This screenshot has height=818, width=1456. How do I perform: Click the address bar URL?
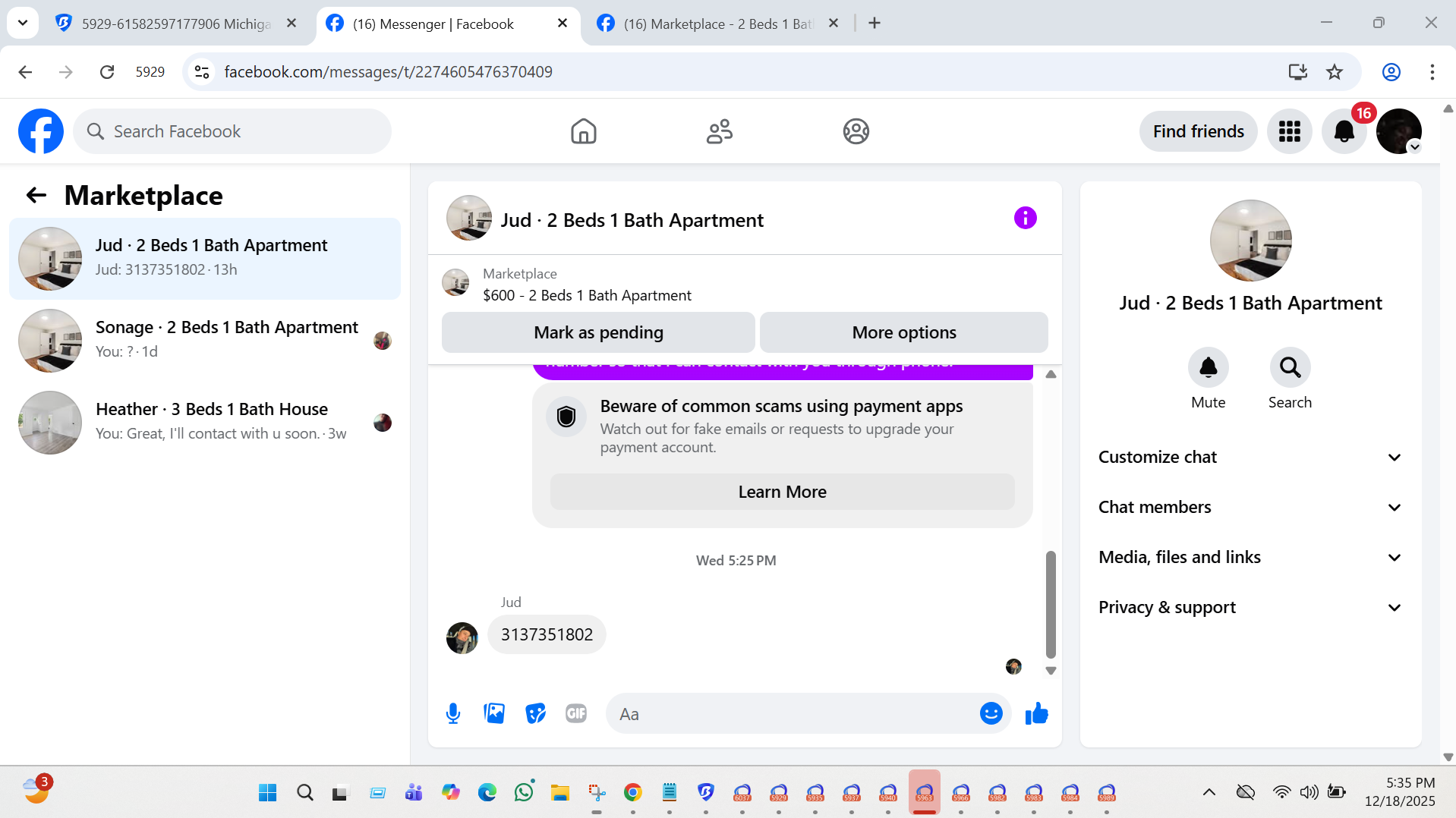pyautogui.click(x=388, y=72)
